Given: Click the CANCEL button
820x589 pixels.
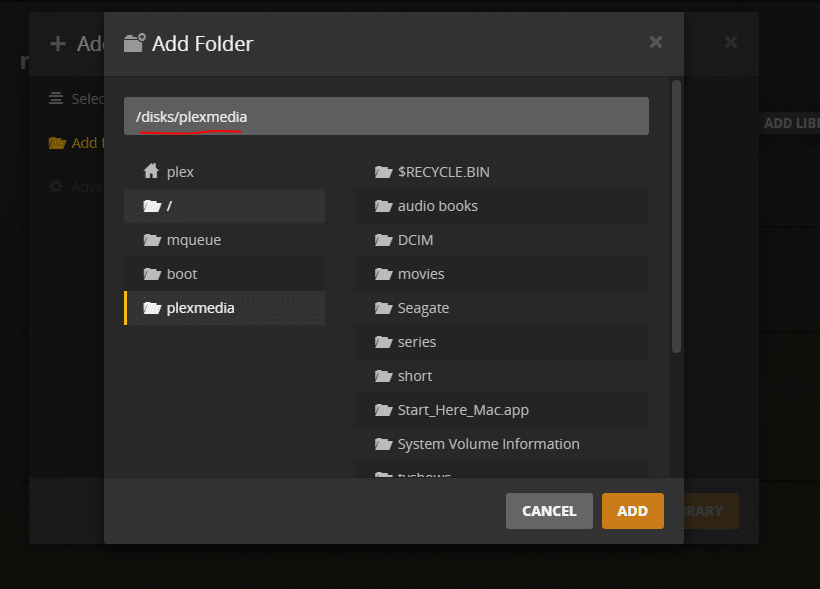Looking at the screenshot, I should [x=549, y=511].
